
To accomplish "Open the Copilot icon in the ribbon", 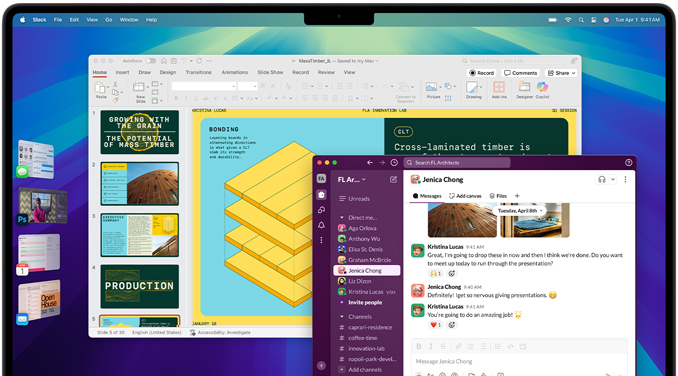I will tap(542, 90).
